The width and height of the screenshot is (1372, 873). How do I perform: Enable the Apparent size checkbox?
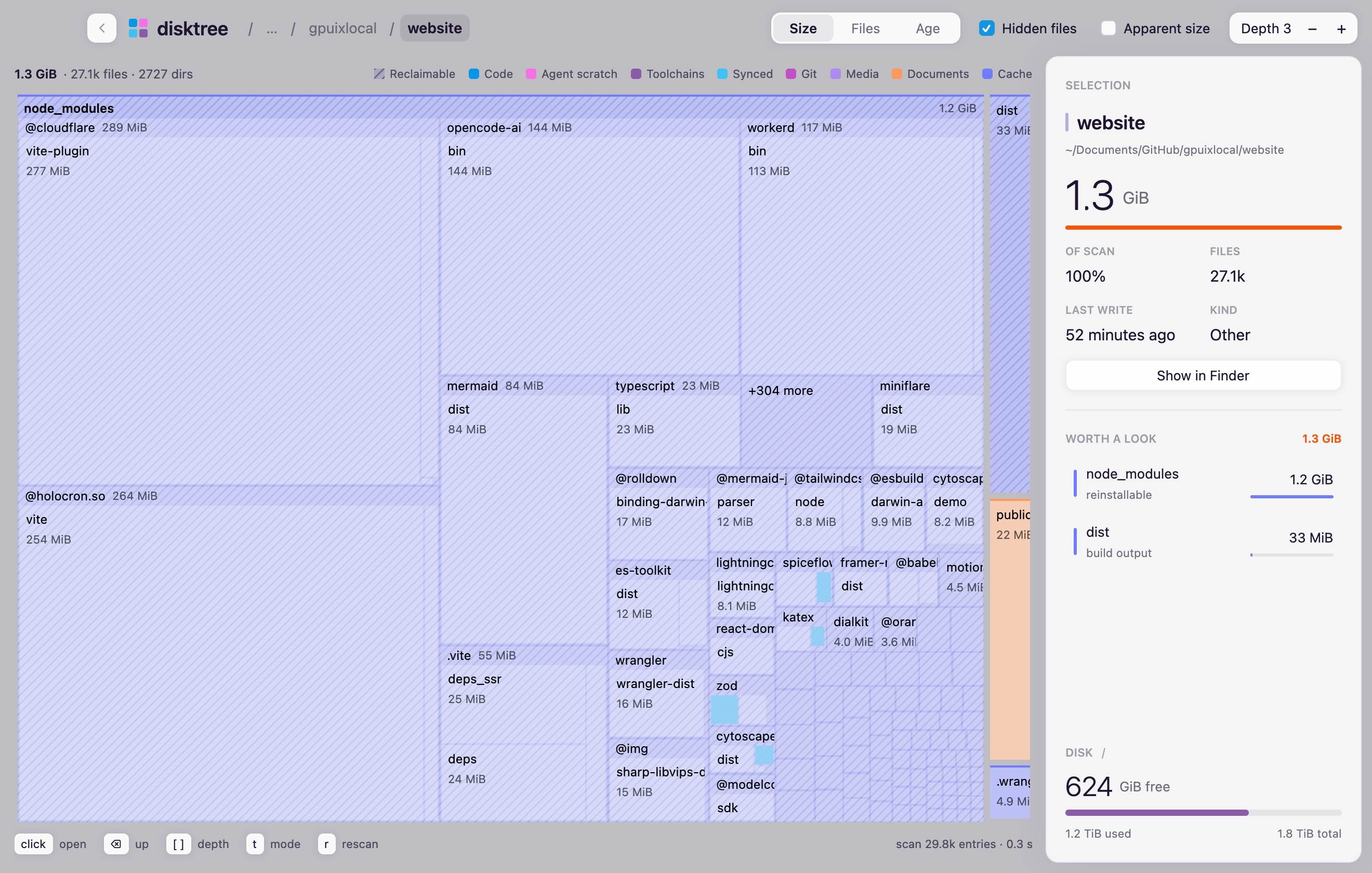tap(1108, 28)
